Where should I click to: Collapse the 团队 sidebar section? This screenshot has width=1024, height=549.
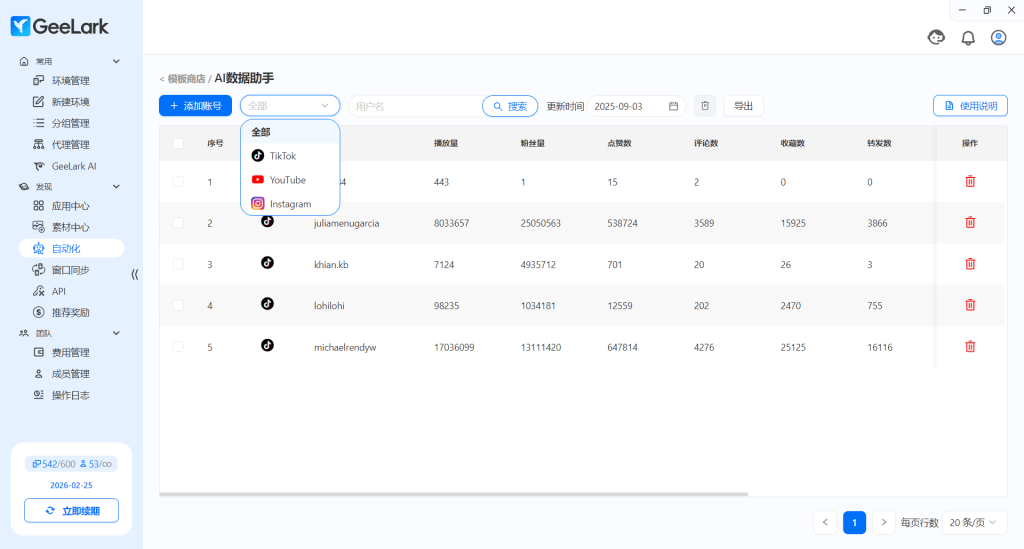[116, 333]
